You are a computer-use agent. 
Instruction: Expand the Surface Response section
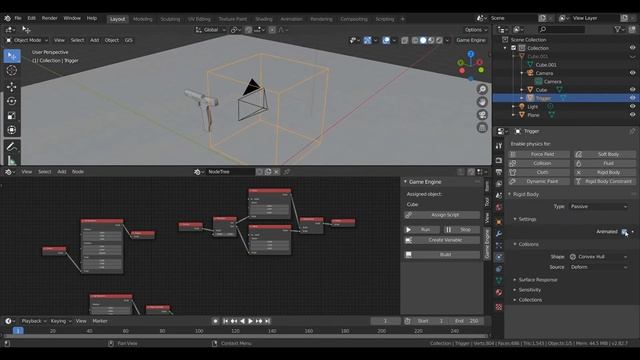537,280
